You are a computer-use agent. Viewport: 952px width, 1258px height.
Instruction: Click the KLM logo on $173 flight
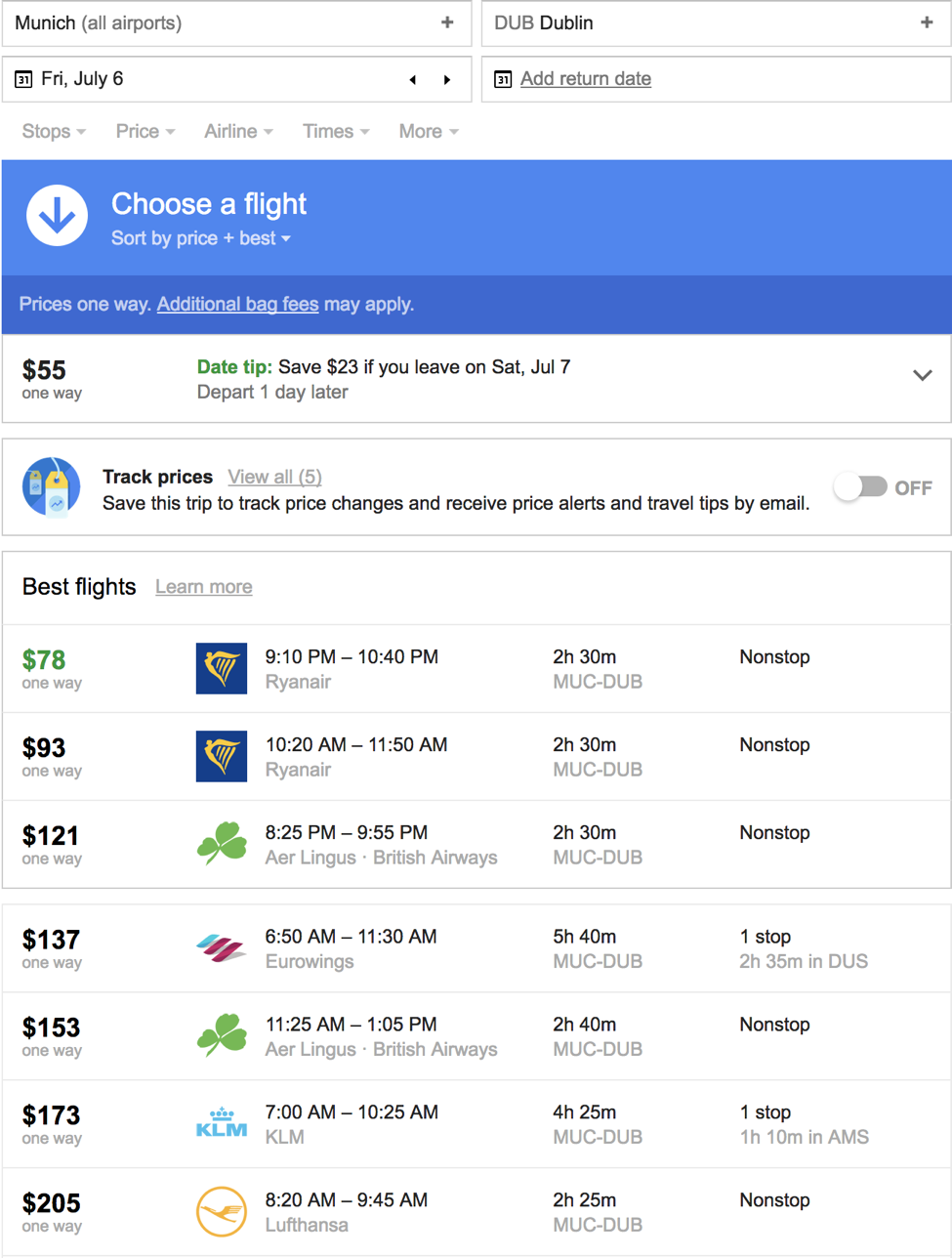pyautogui.click(x=222, y=1124)
